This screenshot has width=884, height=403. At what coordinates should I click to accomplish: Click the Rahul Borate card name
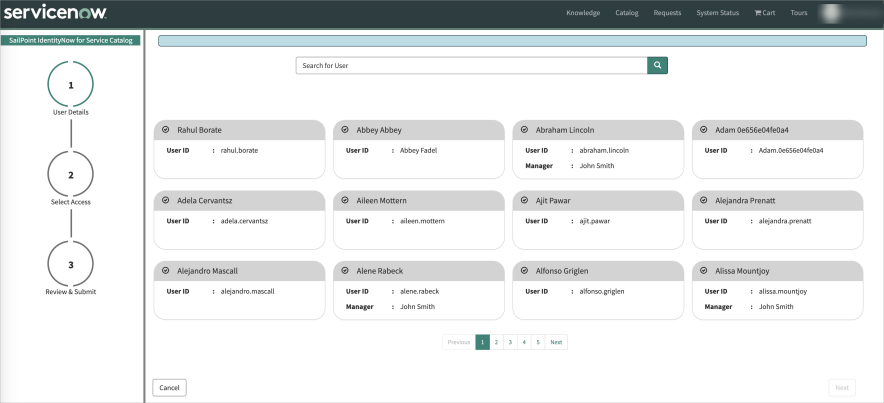click(200, 130)
